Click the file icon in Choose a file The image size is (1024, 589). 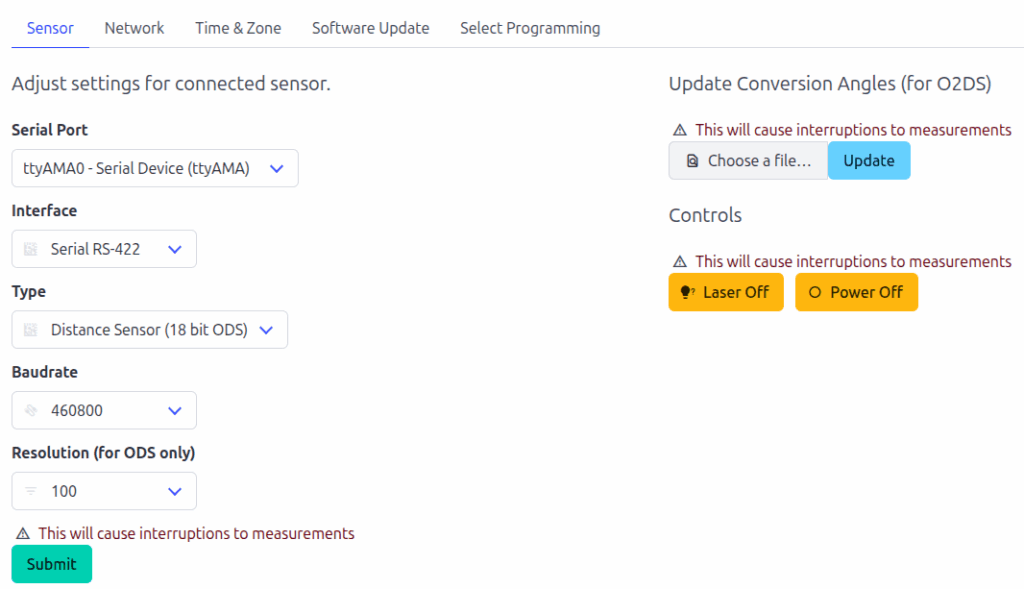(x=692, y=161)
